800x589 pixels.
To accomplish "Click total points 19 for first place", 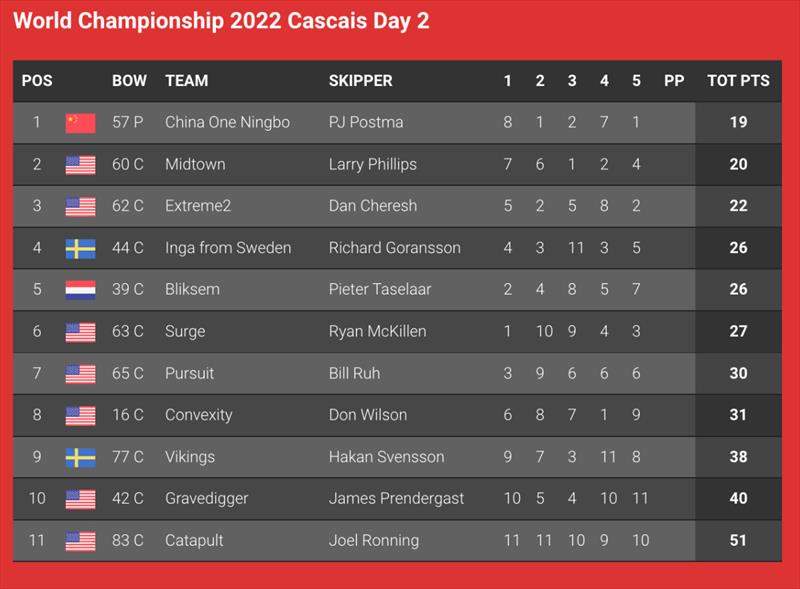I will 738,122.
